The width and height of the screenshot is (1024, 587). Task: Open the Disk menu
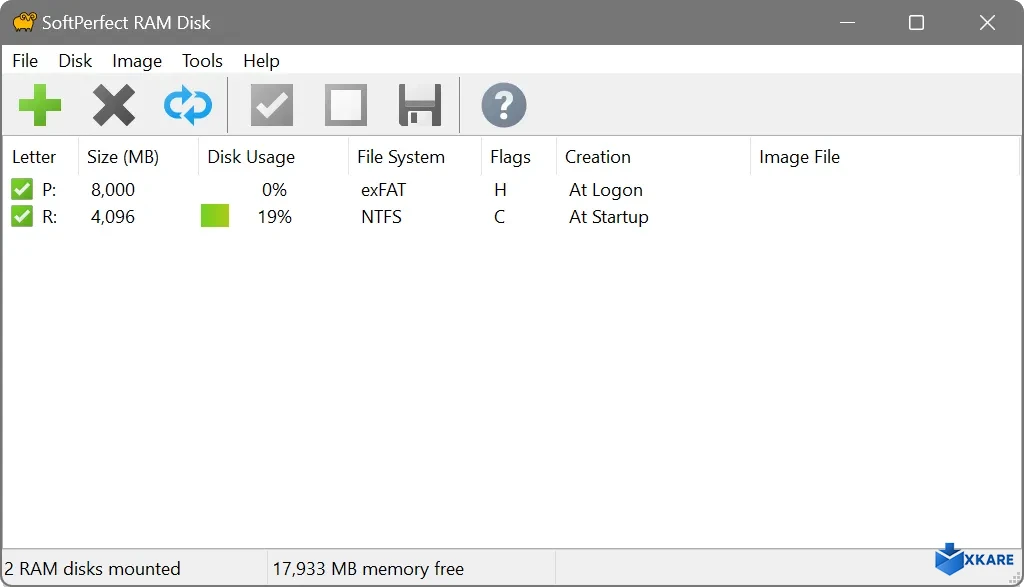tap(75, 61)
